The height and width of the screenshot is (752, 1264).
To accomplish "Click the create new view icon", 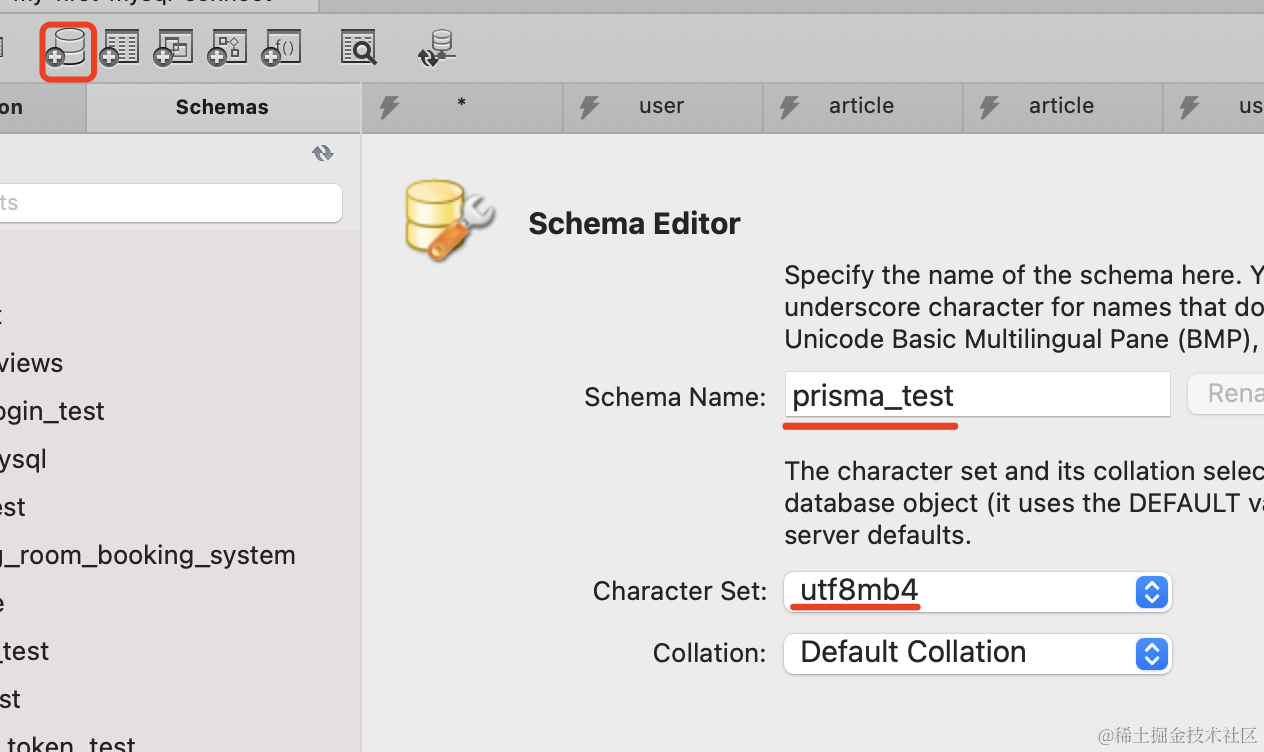I will point(173,49).
